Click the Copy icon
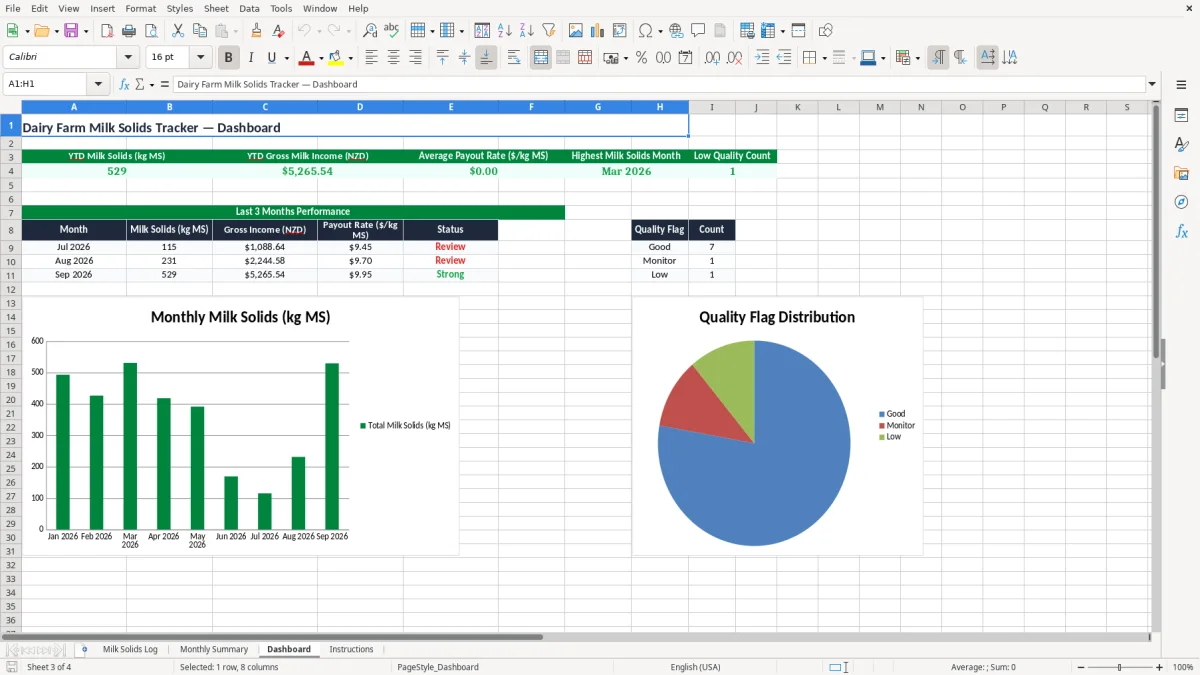1200x675 pixels. [200, 31]
